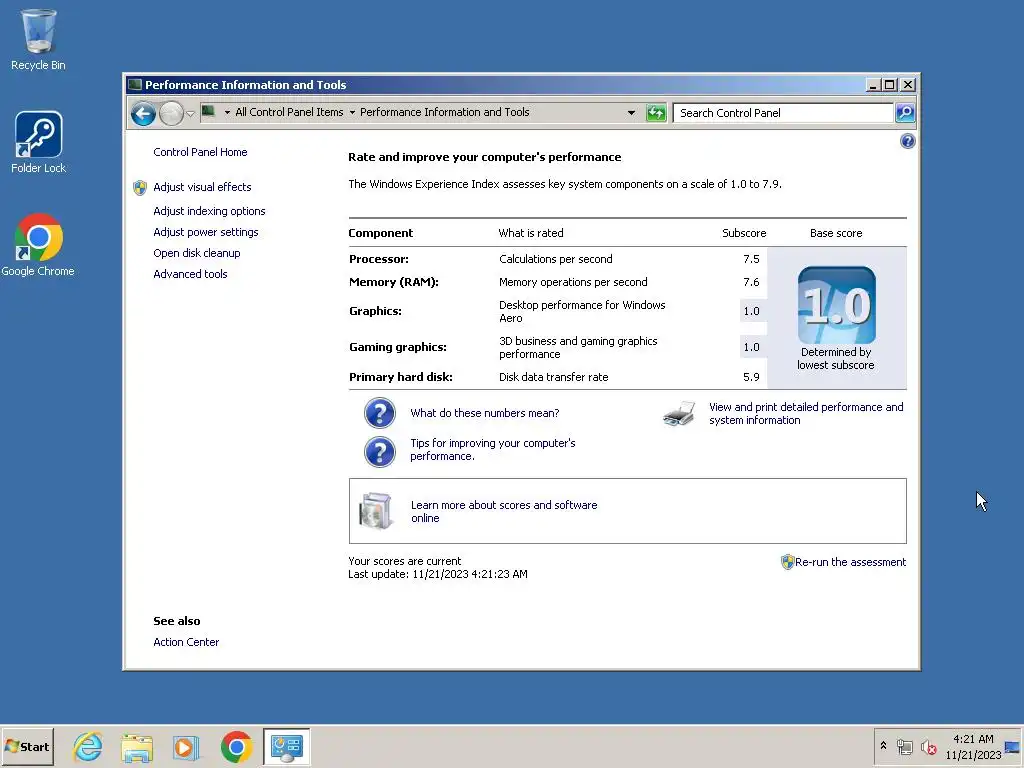This screenshot has height=768, width=1024.
Task: Open Control Panel Home link
Action: click(200, 152)
